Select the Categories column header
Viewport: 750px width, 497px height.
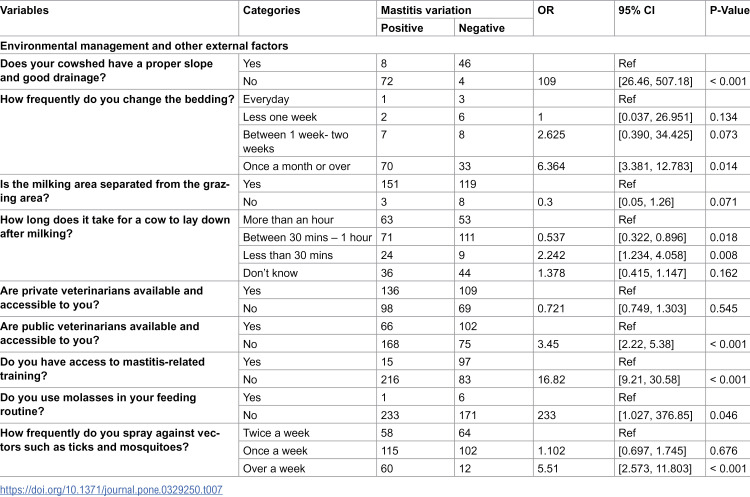click(x=271, y=10)
